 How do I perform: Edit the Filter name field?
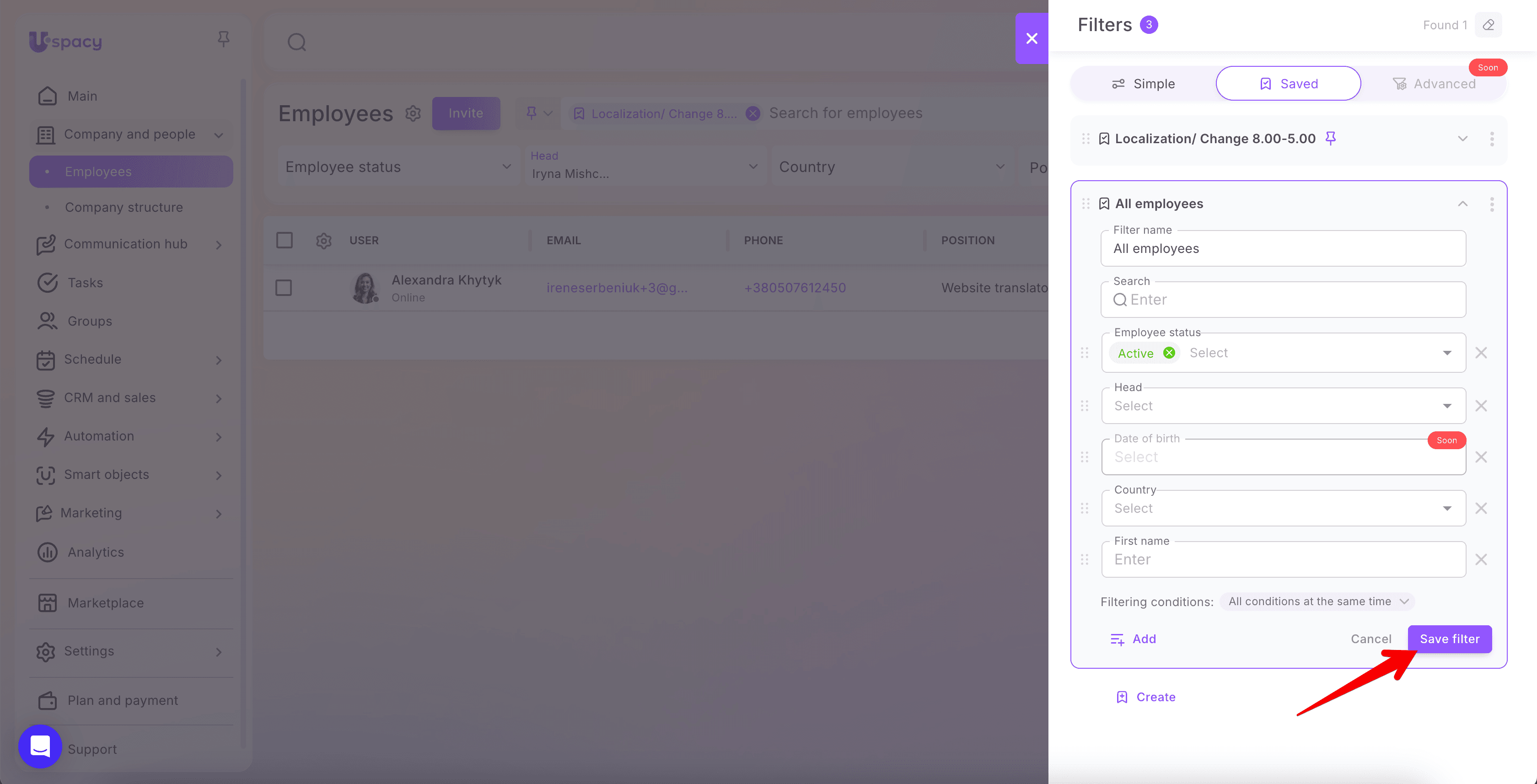(x=1283, y=248)
